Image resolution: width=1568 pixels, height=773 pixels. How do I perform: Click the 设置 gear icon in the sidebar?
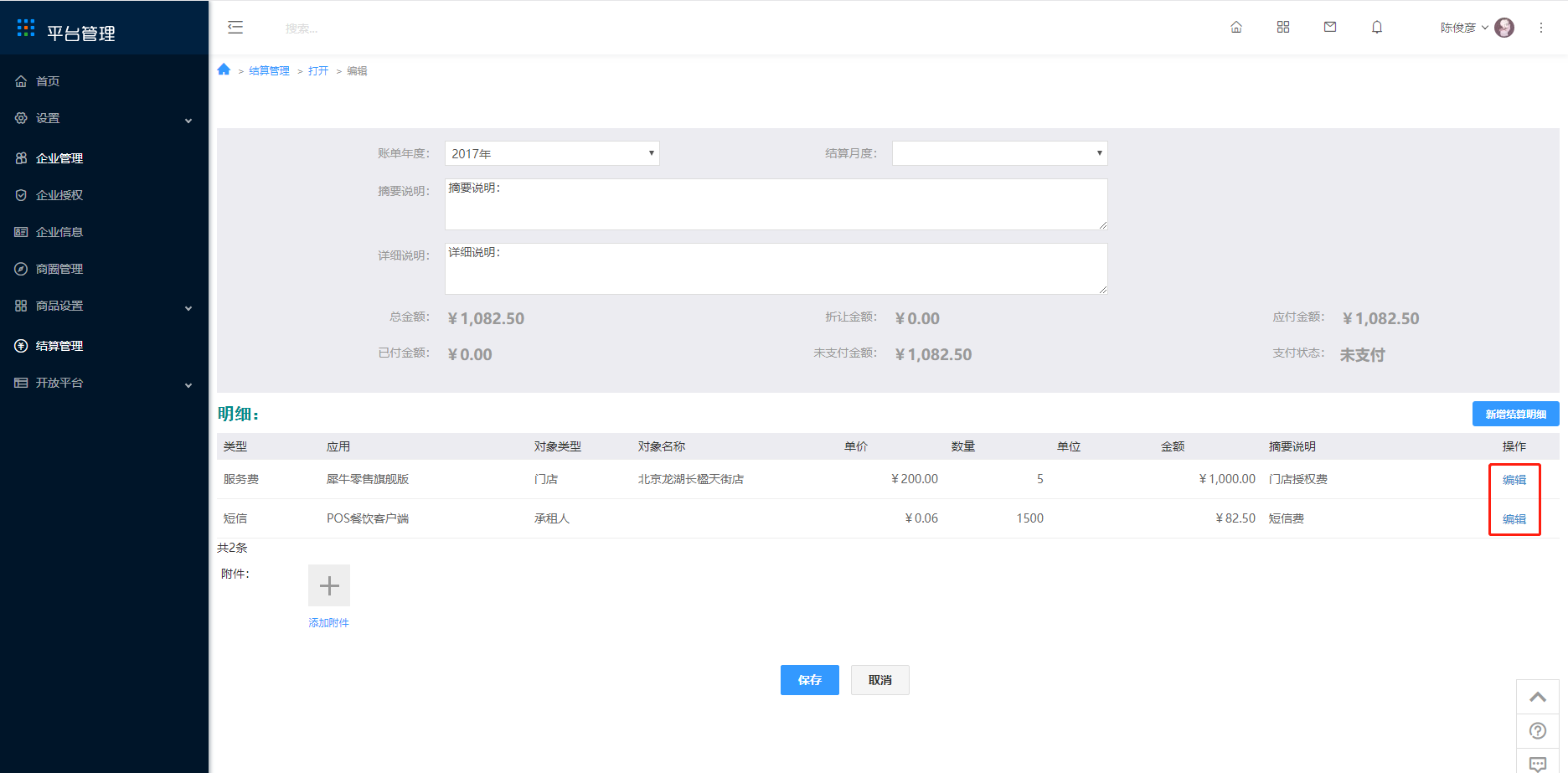tap(21, 118)
